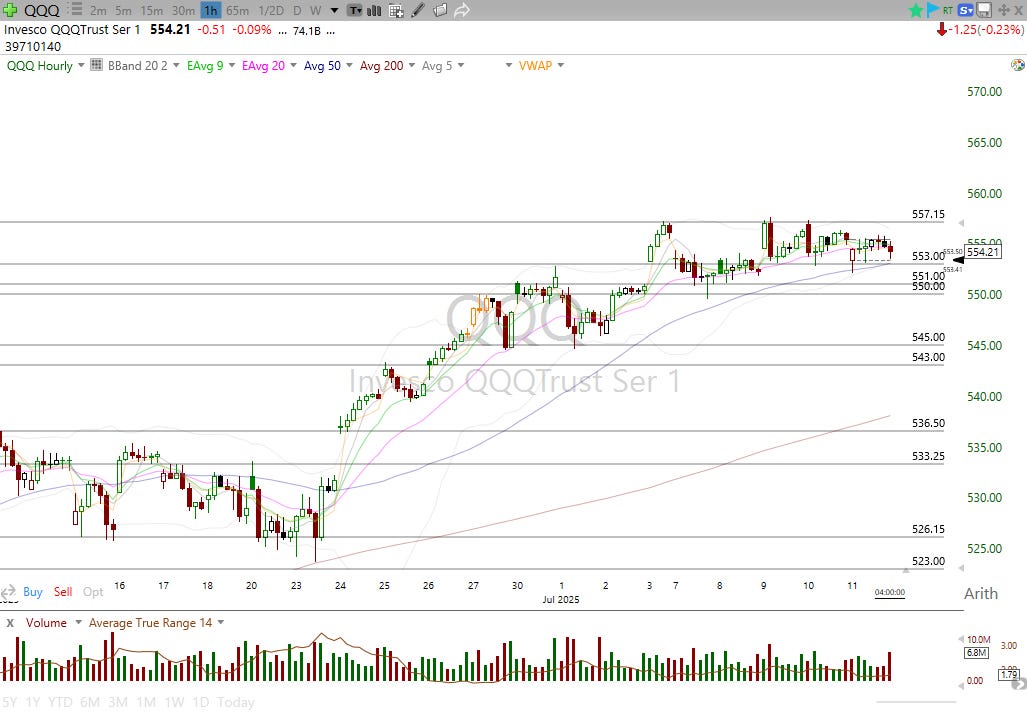
Task: Click the blue flag icon
Action: (933, 10)
